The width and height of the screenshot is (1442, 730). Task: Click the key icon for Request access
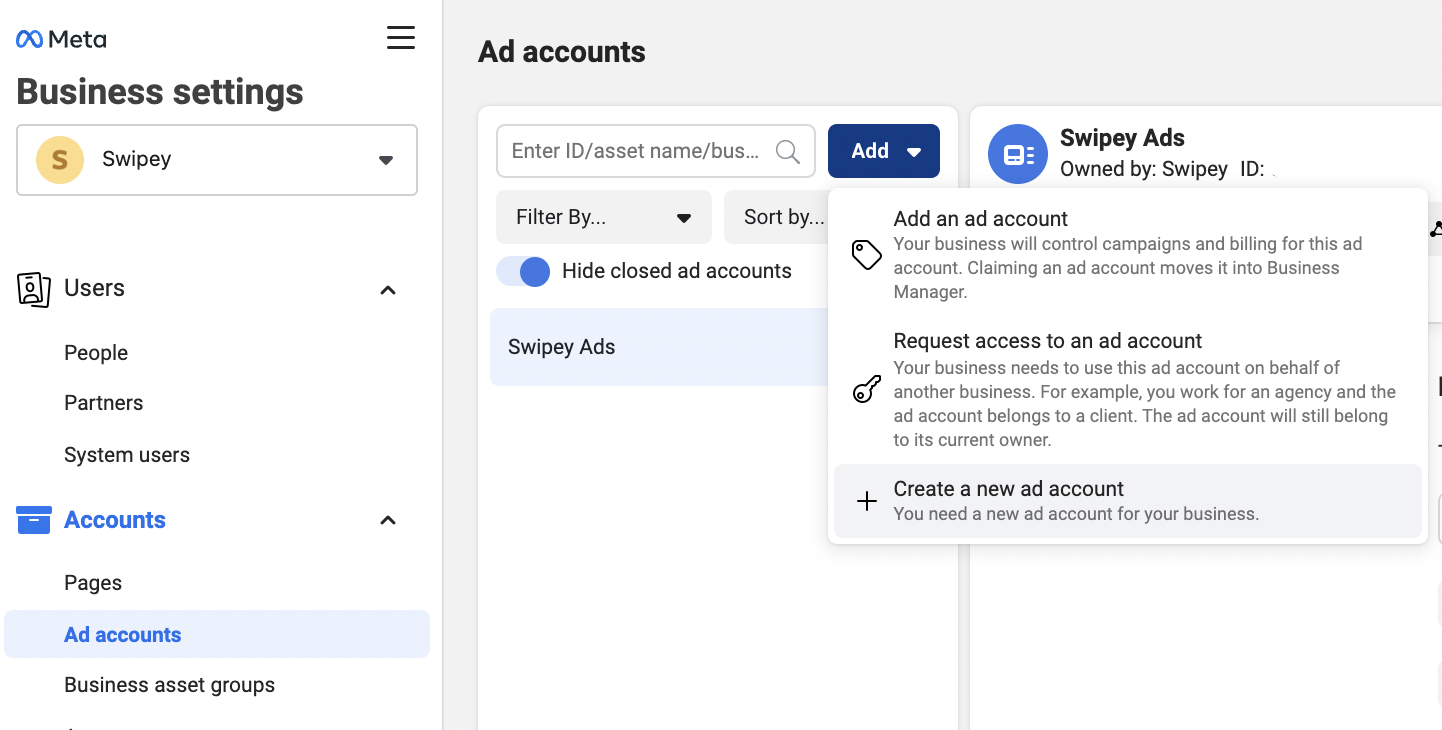point(866,389)
